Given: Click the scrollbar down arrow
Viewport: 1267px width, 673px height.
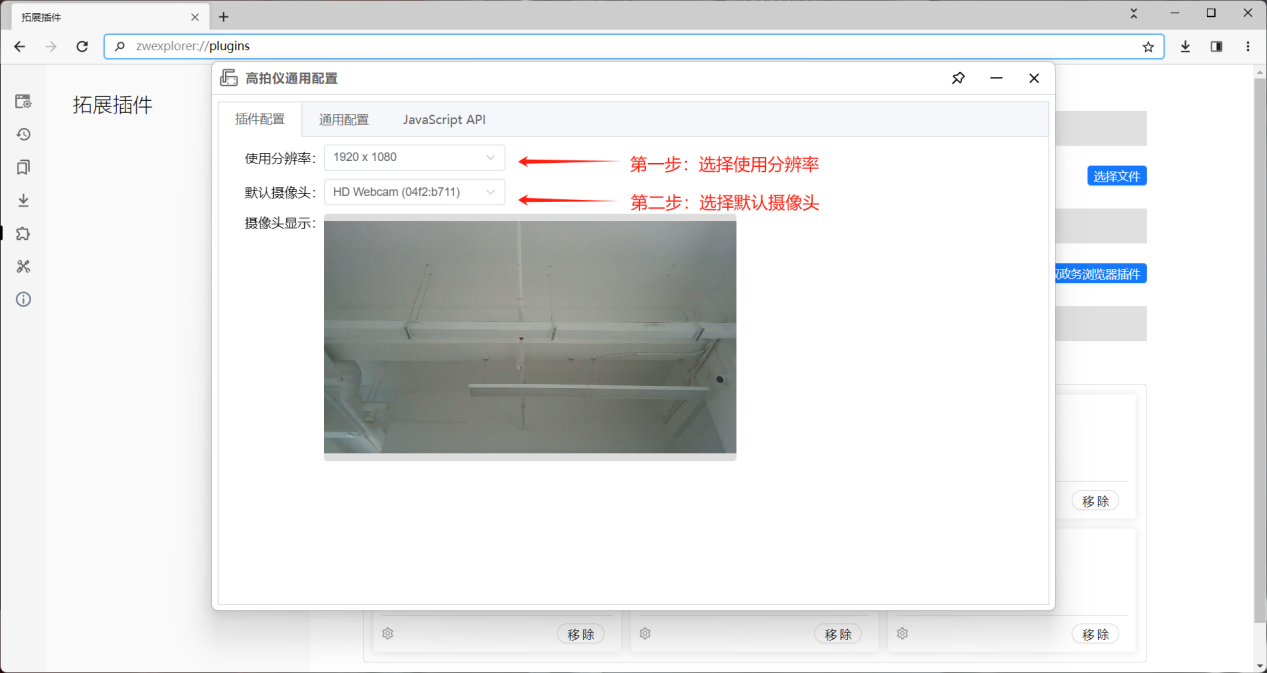Looking at the screenshot, I should tap(1259, 665).
